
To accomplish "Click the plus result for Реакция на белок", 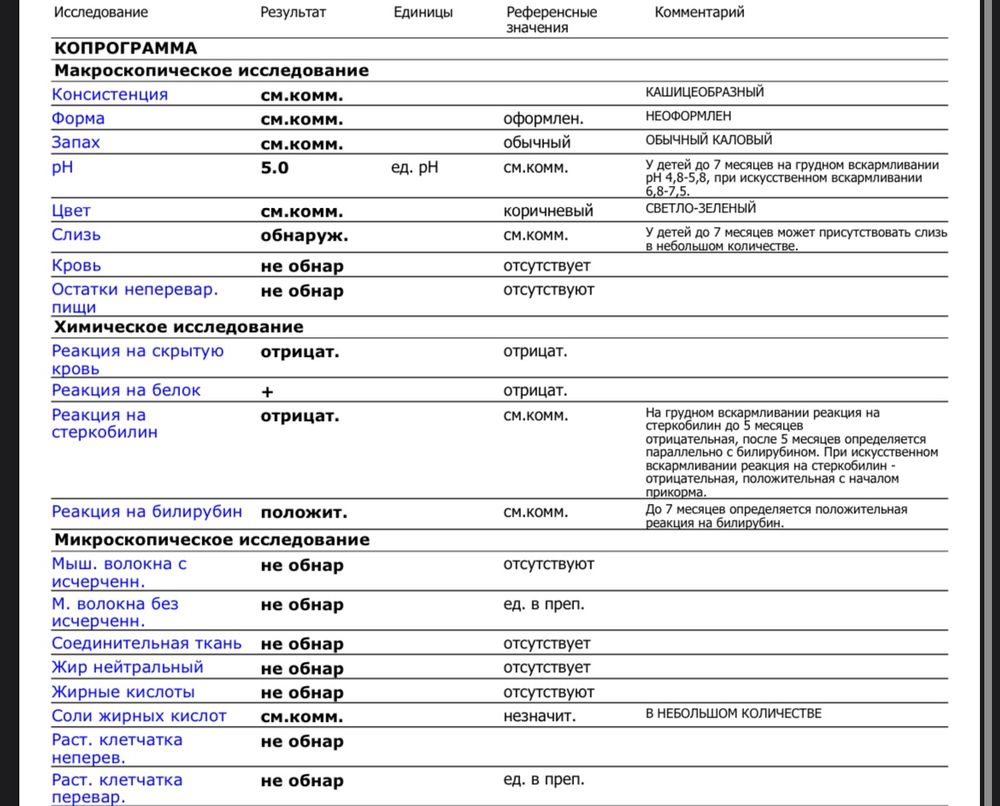I will 267,392.
